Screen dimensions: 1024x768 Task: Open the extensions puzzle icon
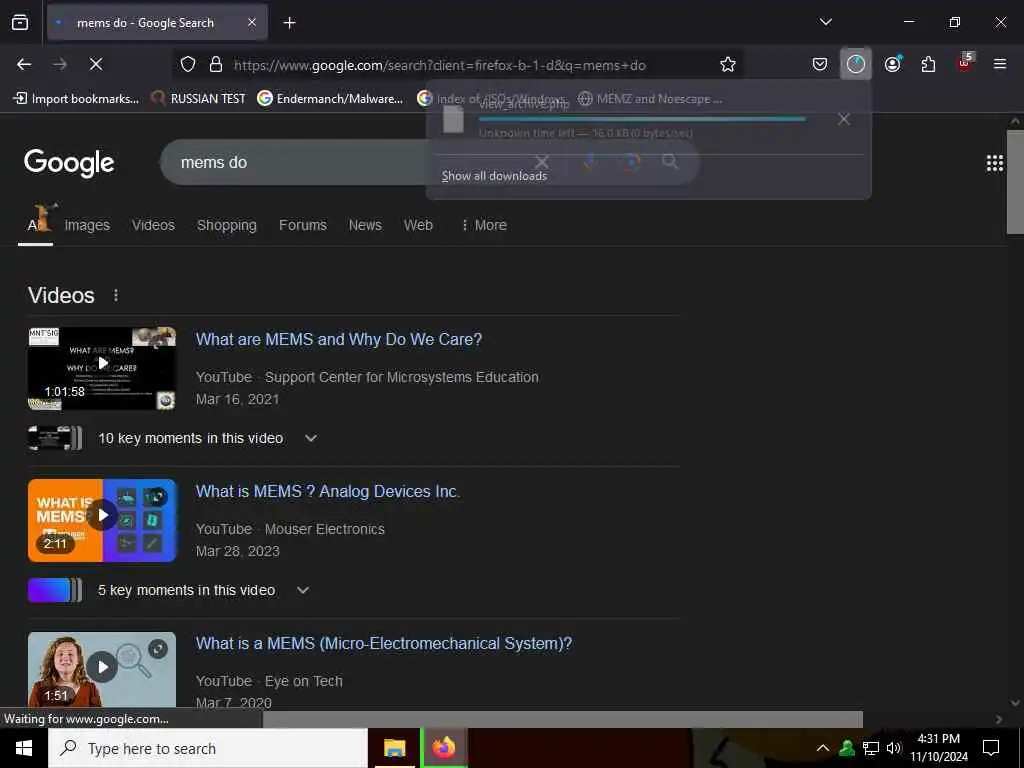point(928,64)
